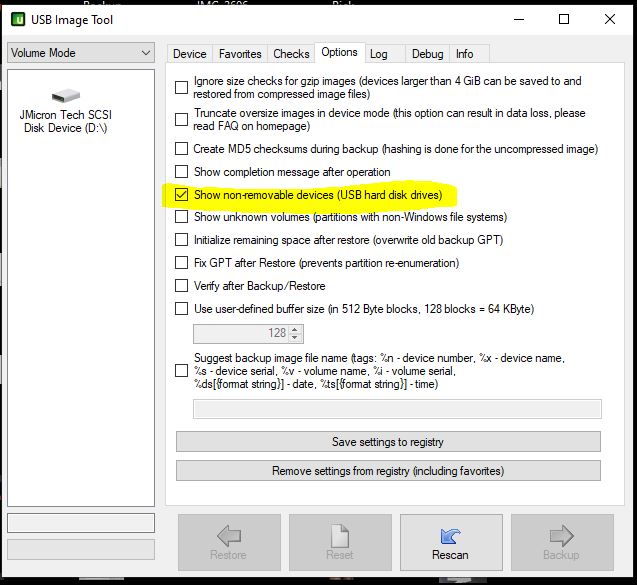Click the Rescan icon button
Viewport: 637px width, 585px height.
451,542
